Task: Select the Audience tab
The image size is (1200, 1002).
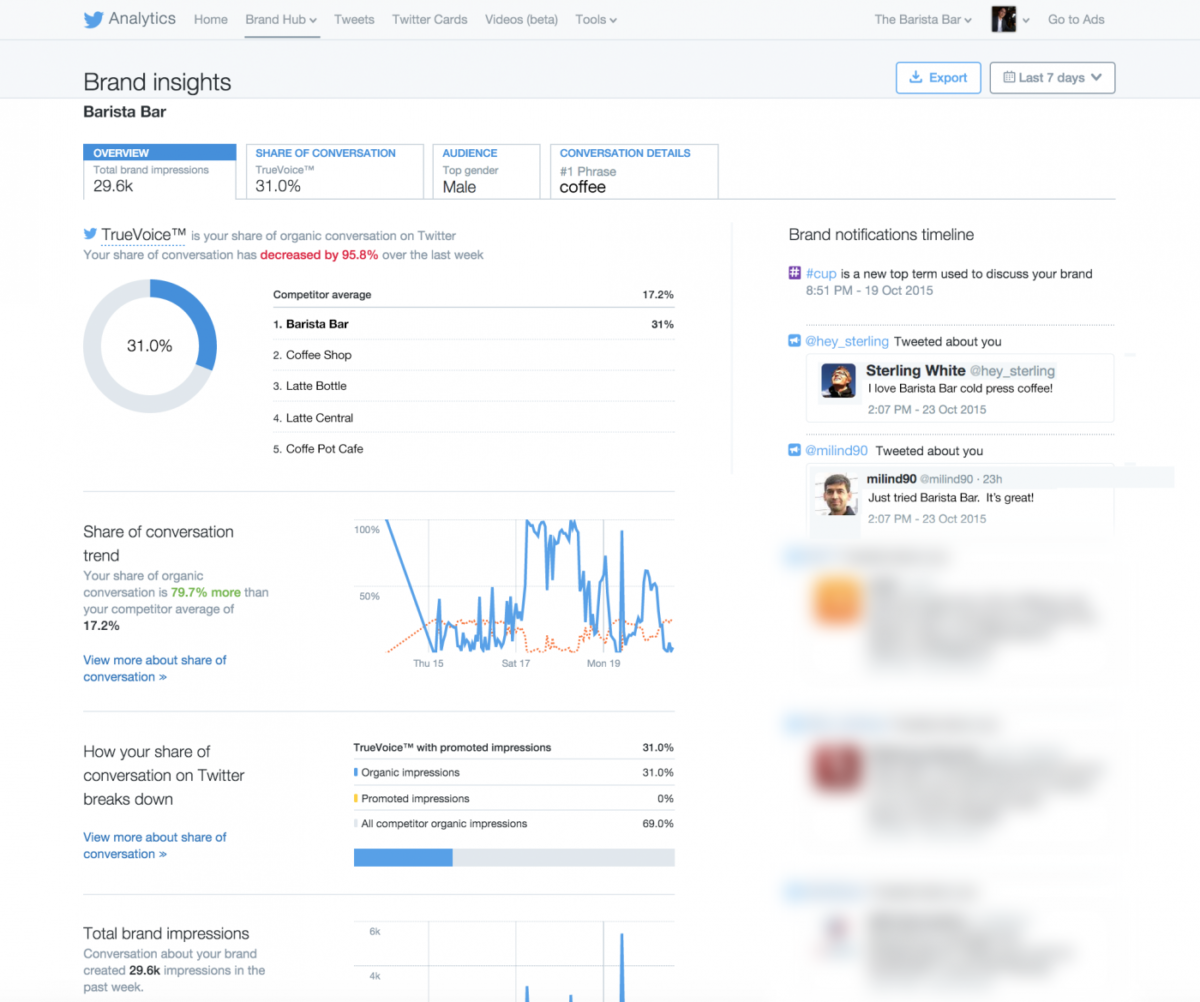Action: click(485, 170)
